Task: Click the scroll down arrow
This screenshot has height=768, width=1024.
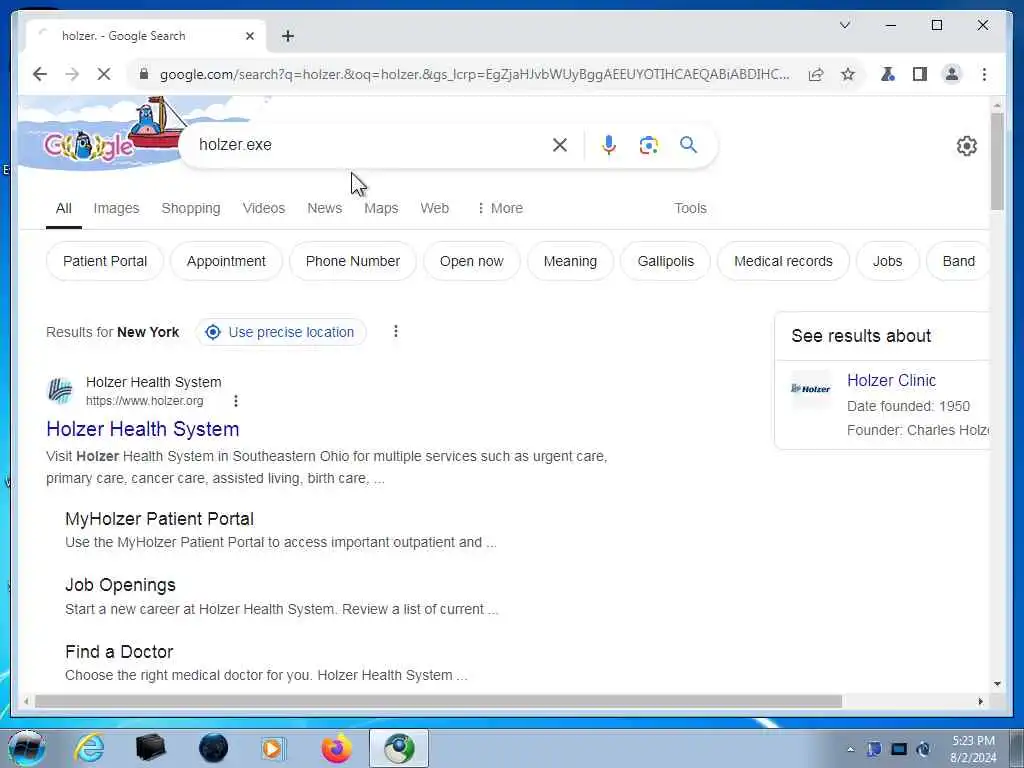Action: click(997, 684)
